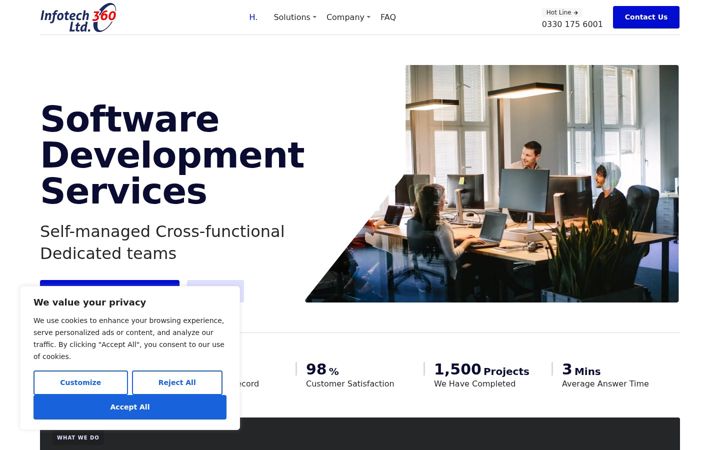Click the 98% Customer Satisfaction stat

tap(350, 375)
